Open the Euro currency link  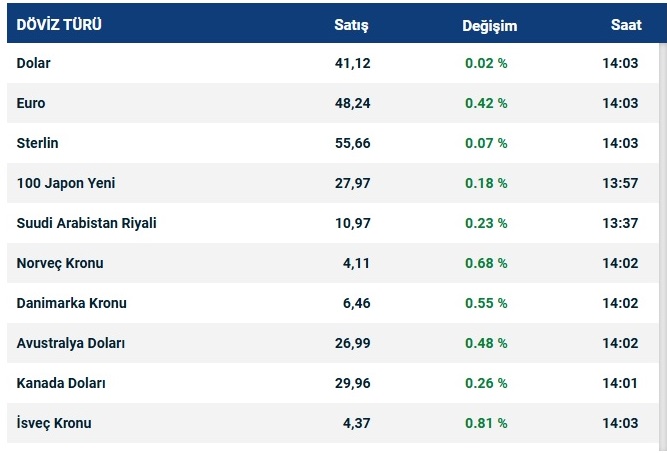(31, 103)
